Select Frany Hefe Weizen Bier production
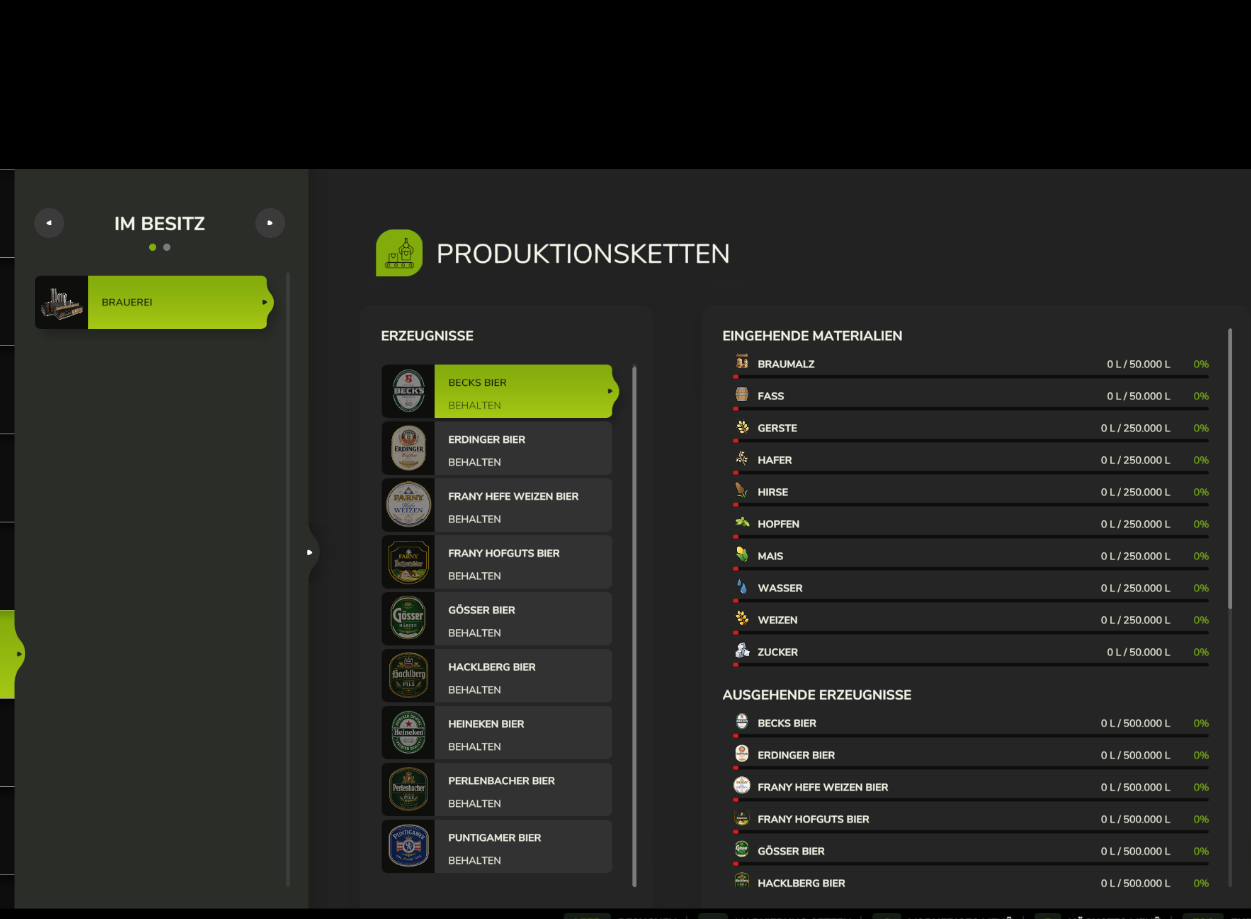Viewport: 1251px width, 919px height. pos(497,505)
